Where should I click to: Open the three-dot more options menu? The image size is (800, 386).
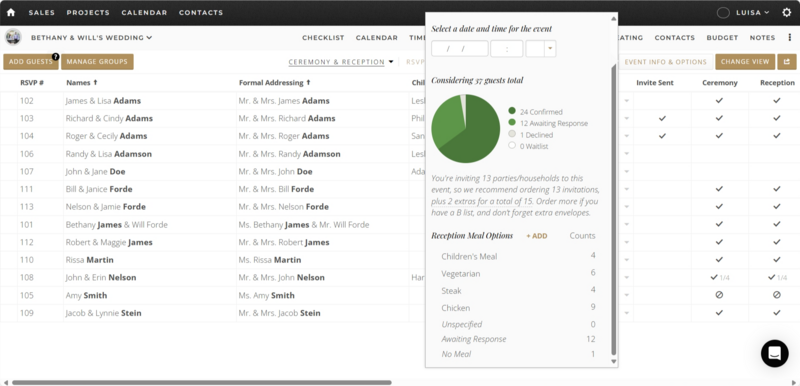click(x=788, y=37)
